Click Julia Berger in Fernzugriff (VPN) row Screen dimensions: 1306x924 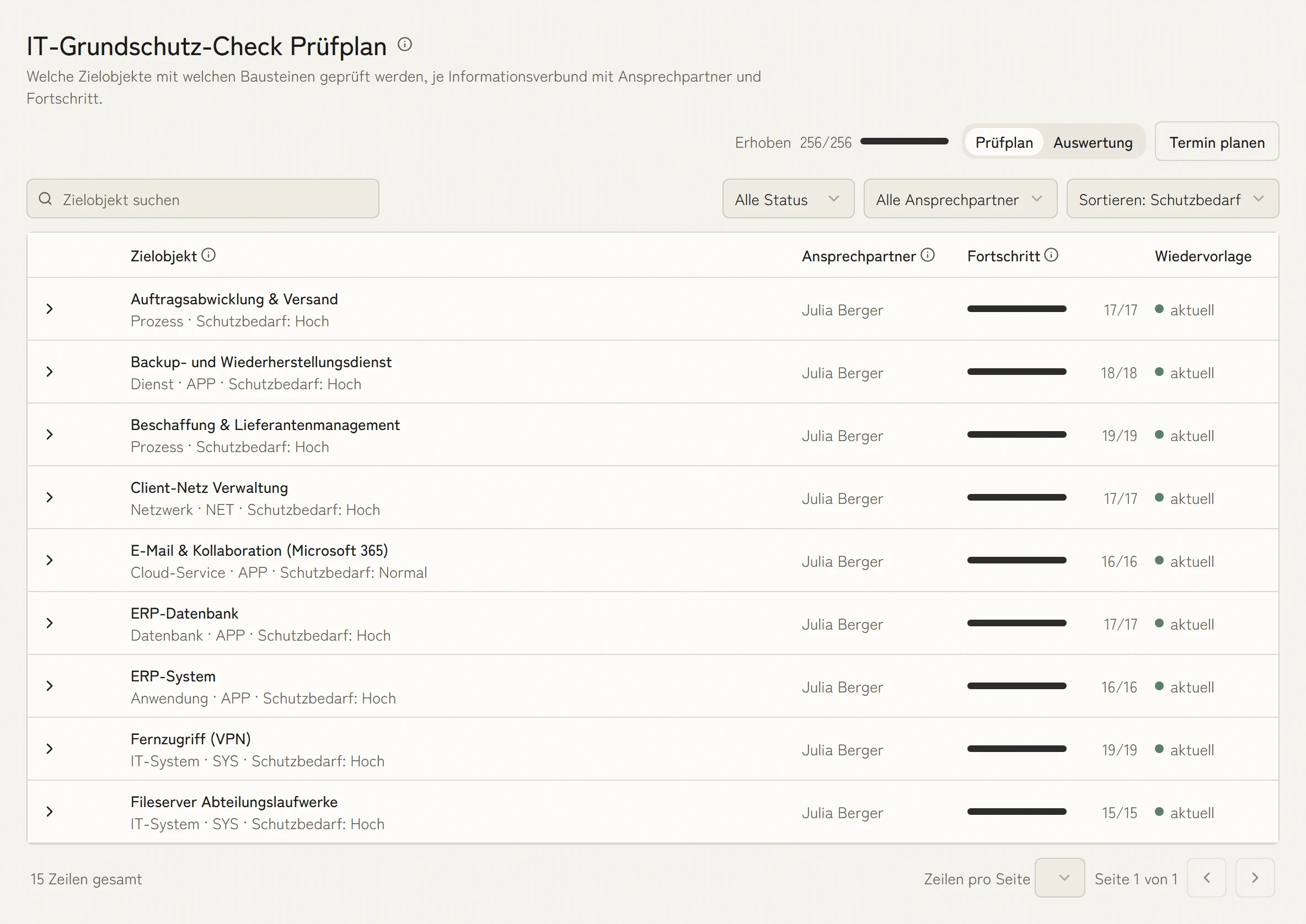(843, 750)
